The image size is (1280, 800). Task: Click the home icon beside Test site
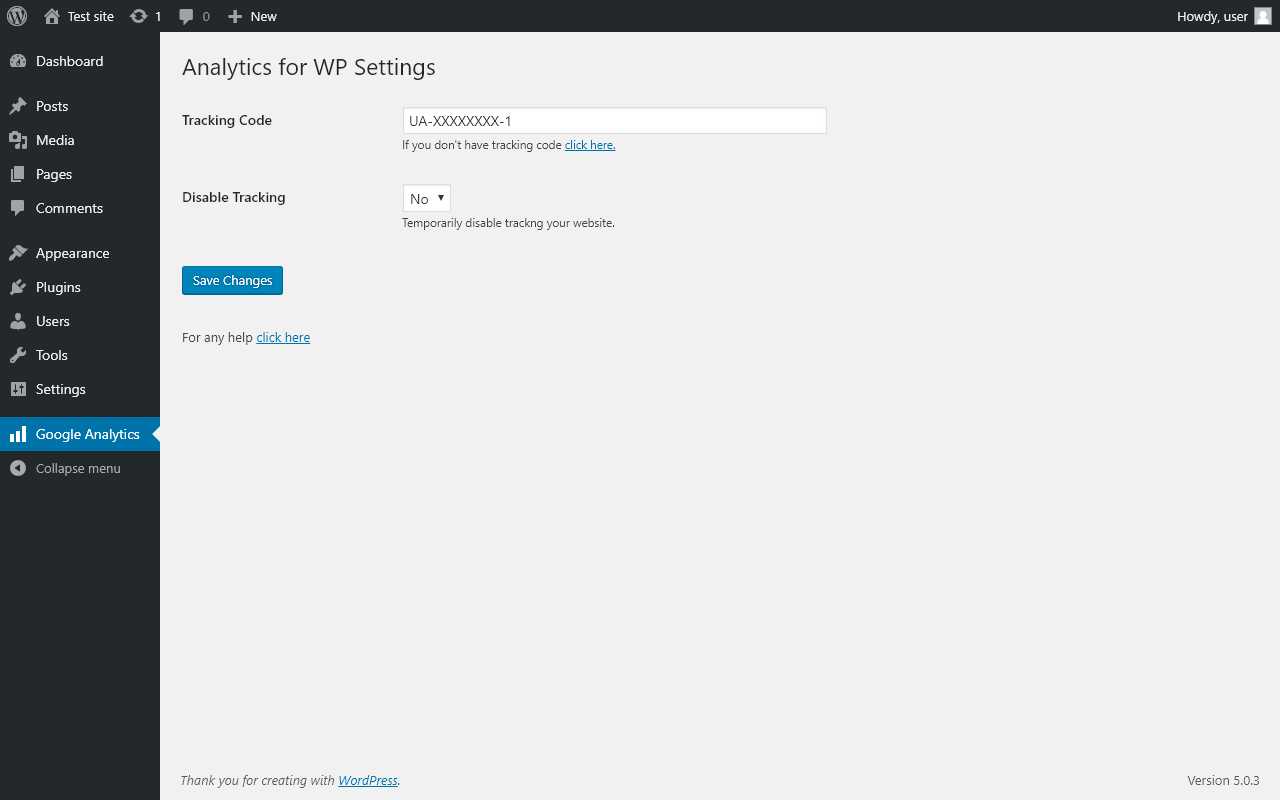click(52, 16)
